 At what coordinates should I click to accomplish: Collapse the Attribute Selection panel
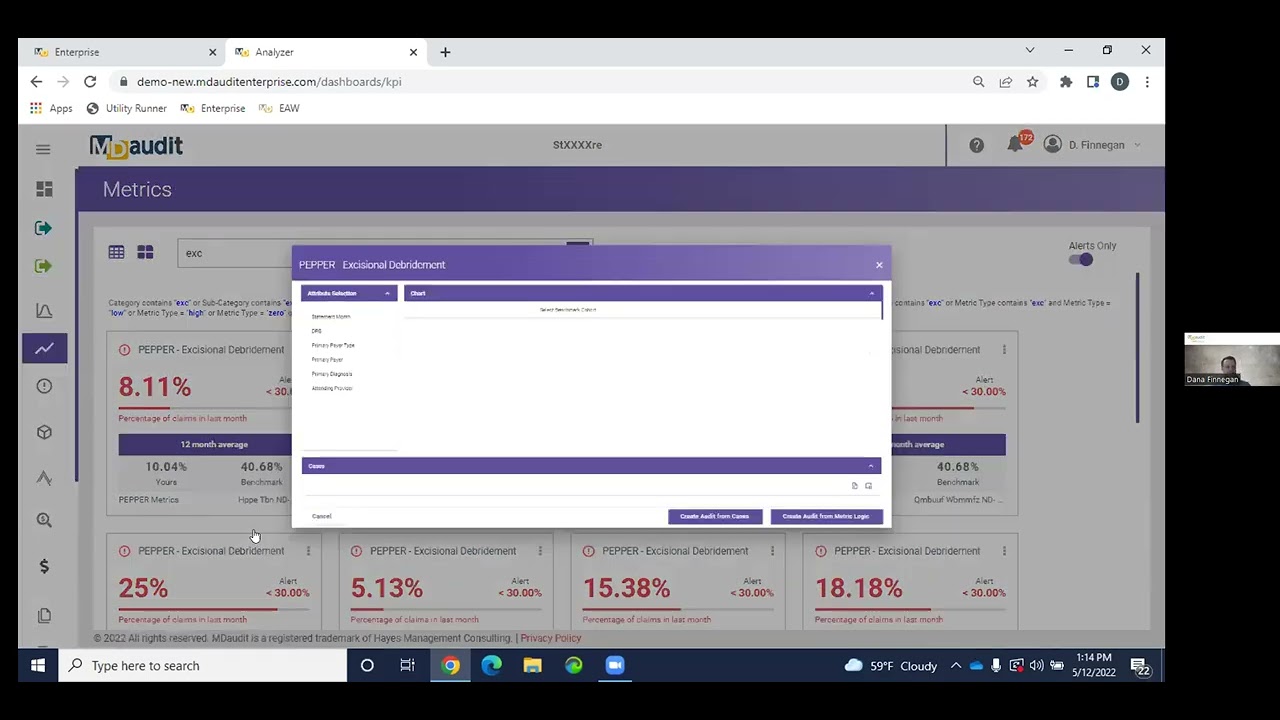(387, 293)
